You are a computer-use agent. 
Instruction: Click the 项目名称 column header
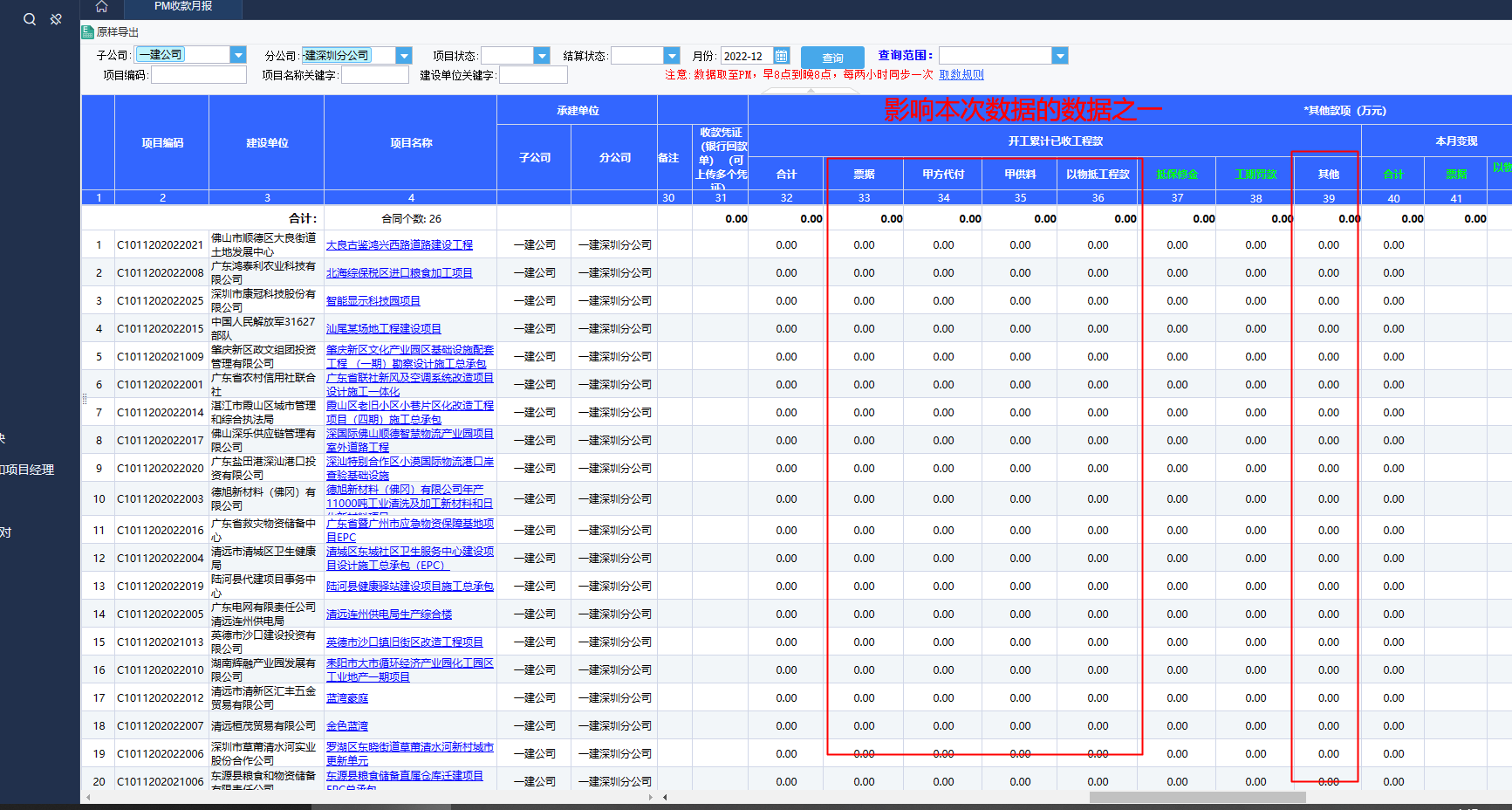[x=411, y=143]
